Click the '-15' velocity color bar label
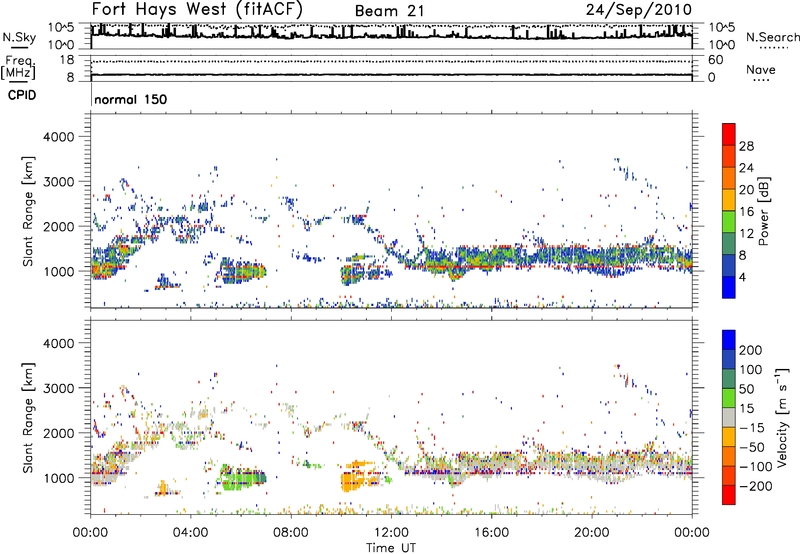The width and height of the screenshot is (800, 554). 751,428
